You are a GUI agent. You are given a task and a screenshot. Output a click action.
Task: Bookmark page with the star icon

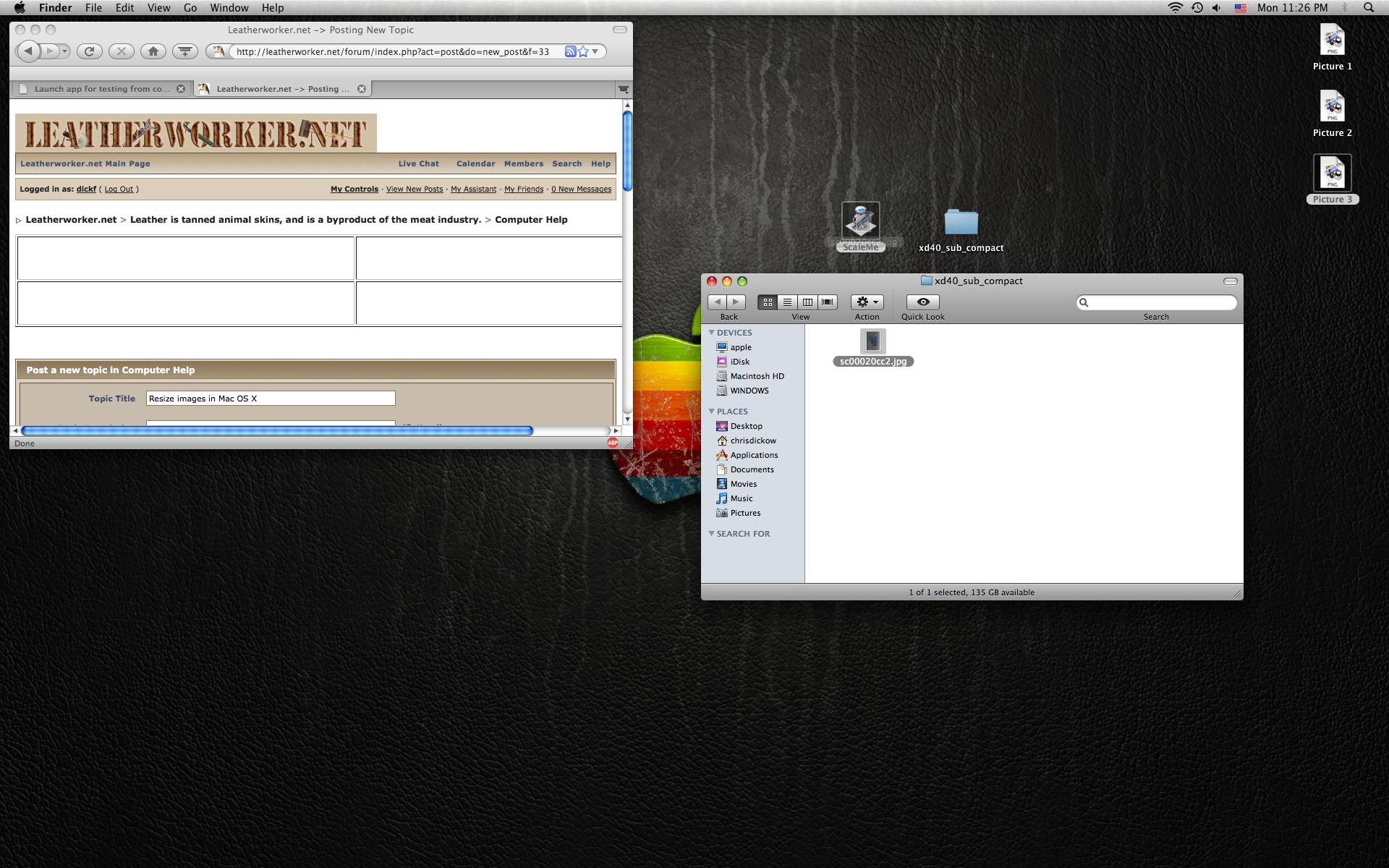pyautogui.click(x=583, y=51)
